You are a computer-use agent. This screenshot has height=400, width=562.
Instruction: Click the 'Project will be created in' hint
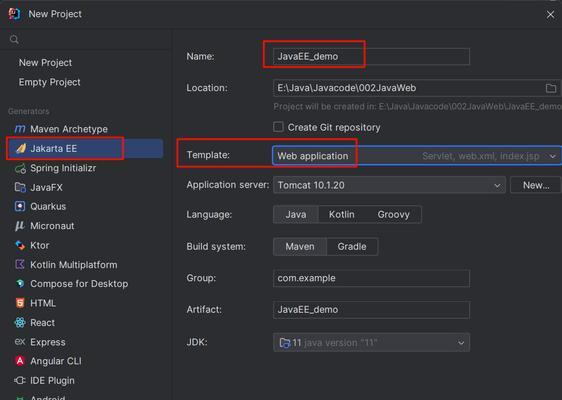coord(417,106)
